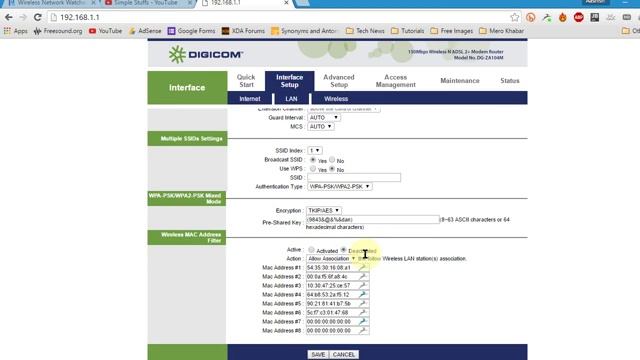Set Use WPS to Yes

(313, 169)
